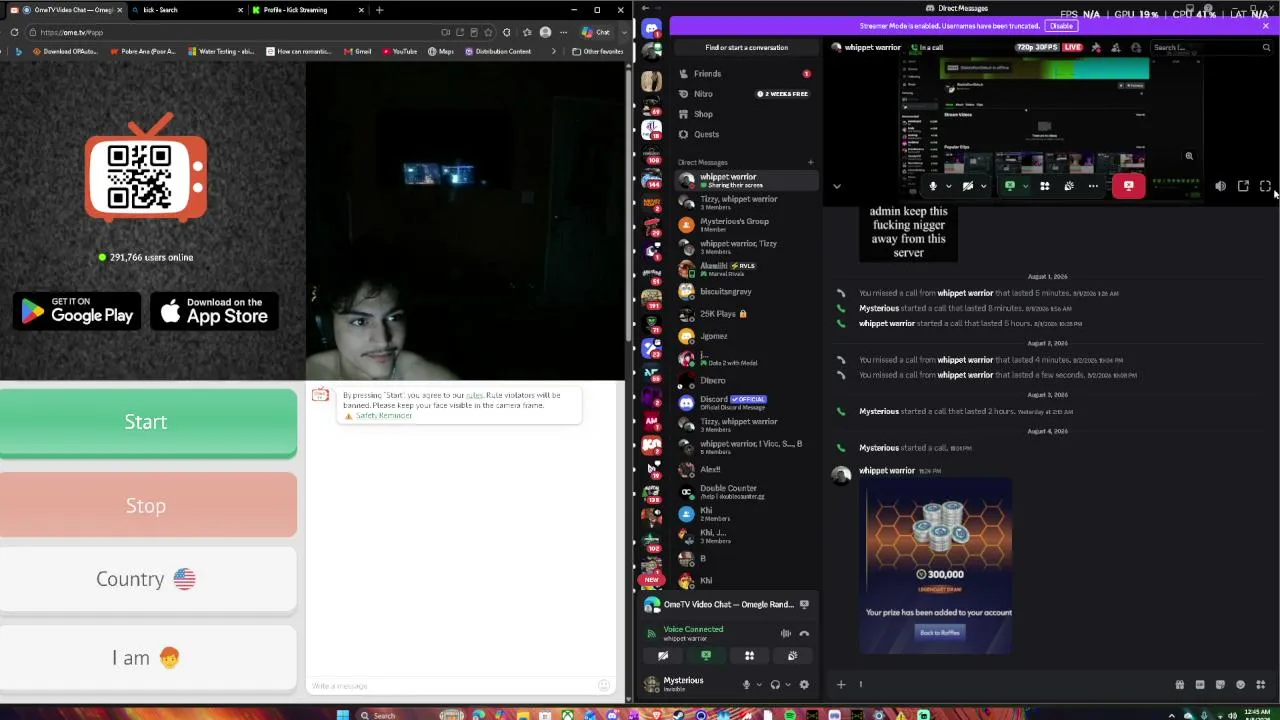Expand the bookmarks bar overflow chevron
Image resolution: width=1280 pixels, height=720 pixels.
coord(553,51)
